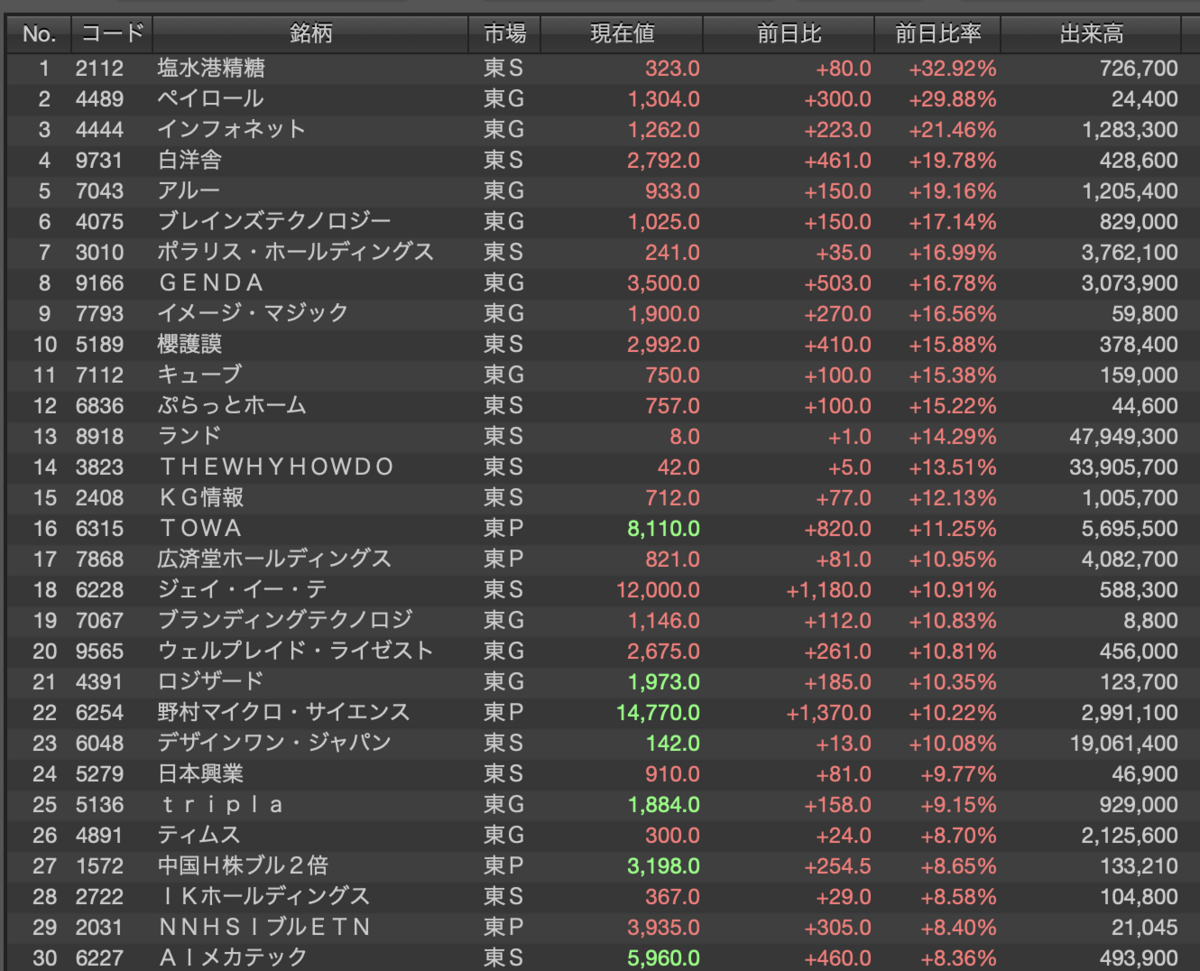The image size is (1200, 971).
Task: Select ＴＨＥＷＨＹＨＯＷＤＯ in the list
Action: pyautogui.click(x=276, y=467)
